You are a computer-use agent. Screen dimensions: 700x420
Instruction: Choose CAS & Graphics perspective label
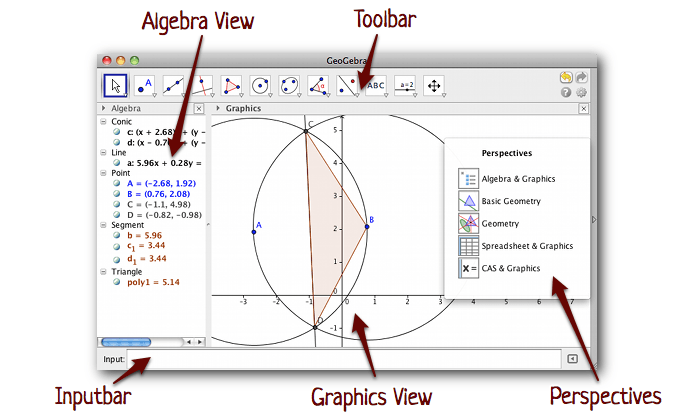(x=511, y=268)
